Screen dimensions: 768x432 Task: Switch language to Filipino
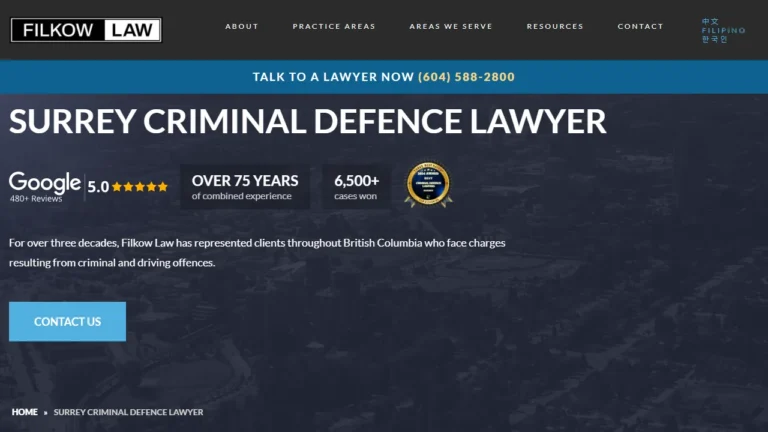(x=723, y=30)
